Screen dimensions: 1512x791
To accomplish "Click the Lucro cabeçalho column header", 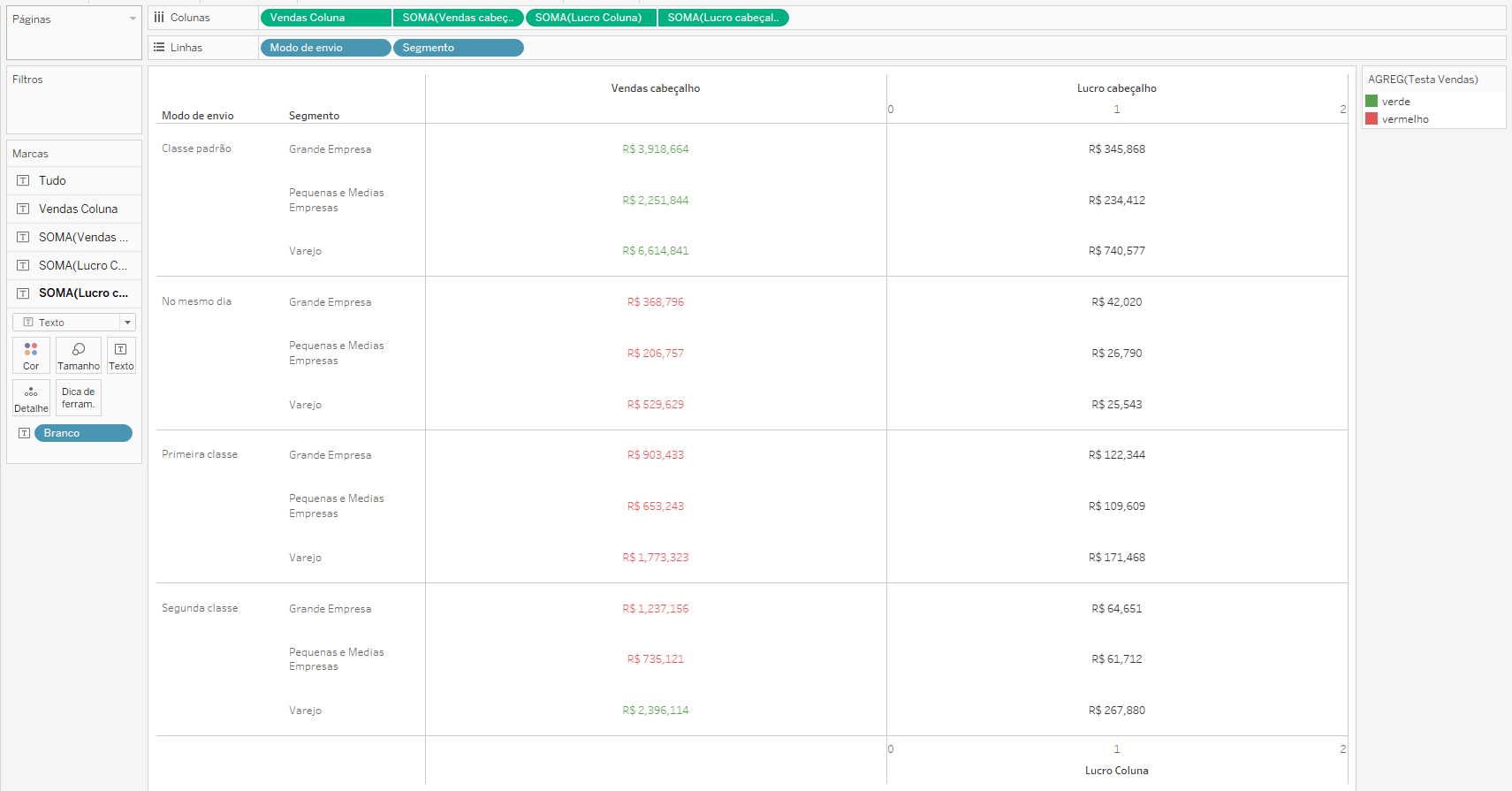I will (x=1117, y=88).
